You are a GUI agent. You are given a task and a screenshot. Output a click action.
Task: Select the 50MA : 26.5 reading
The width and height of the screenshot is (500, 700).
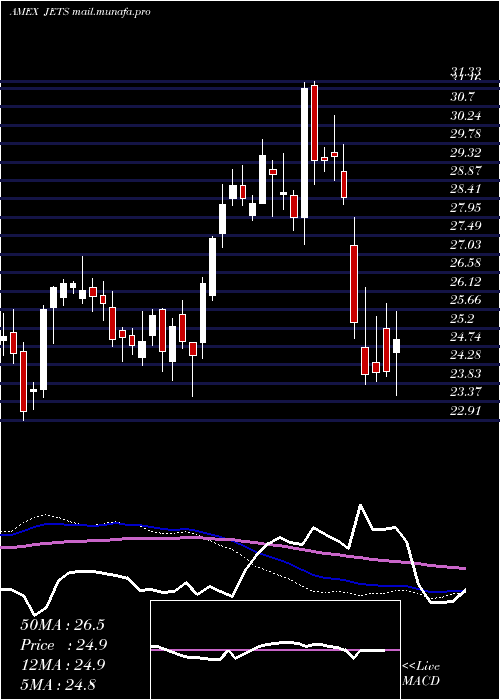pyautogui.click(x=62, y=625)
